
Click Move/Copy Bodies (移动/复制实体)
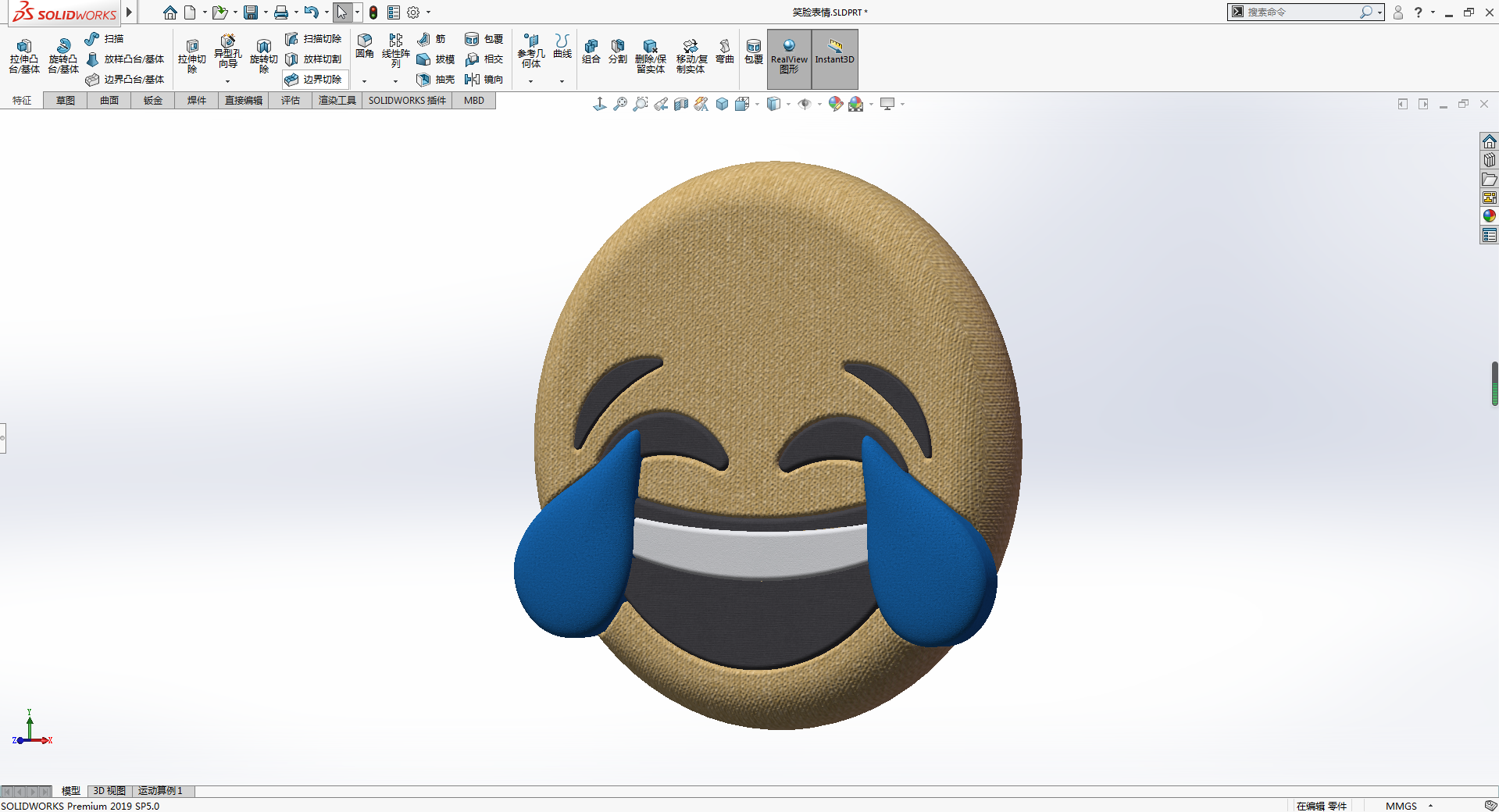tap(691, 56)
